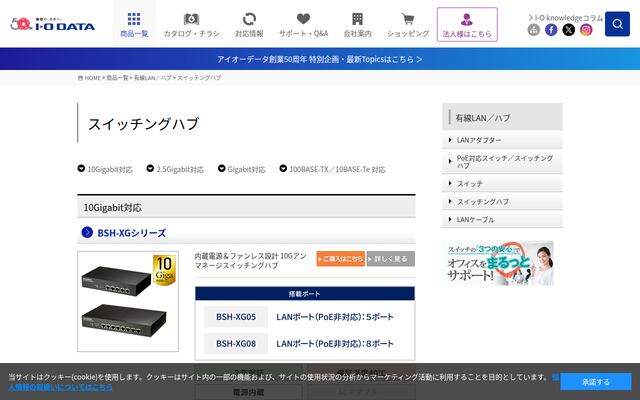This screenshot has height=400, width=640.
Task: Open the I-O knowledgeコラム link
Action: click(565, 18)
